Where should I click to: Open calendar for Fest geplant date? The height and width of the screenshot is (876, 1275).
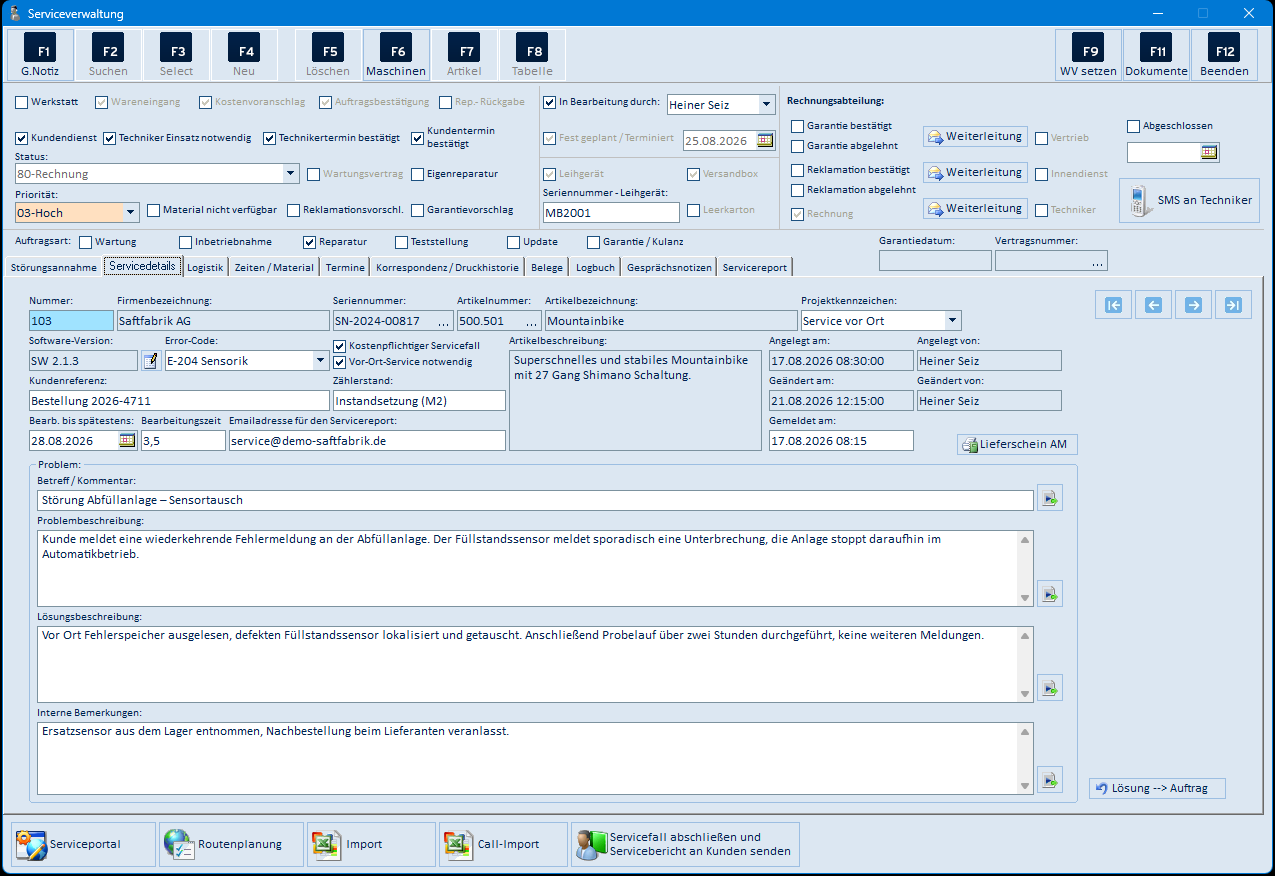(x=765, y=141)
